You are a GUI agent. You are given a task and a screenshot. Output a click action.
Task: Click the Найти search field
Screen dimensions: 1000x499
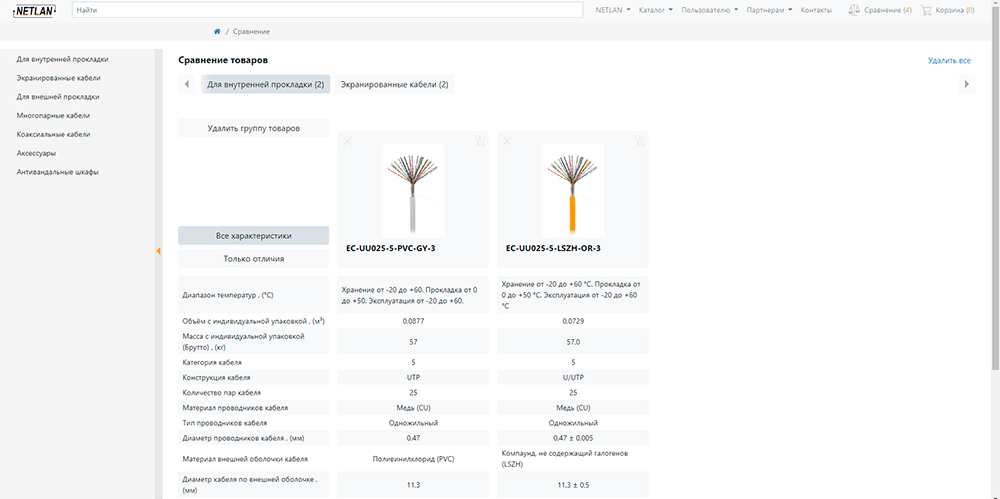pyautogui.click(x=328, y=10)
